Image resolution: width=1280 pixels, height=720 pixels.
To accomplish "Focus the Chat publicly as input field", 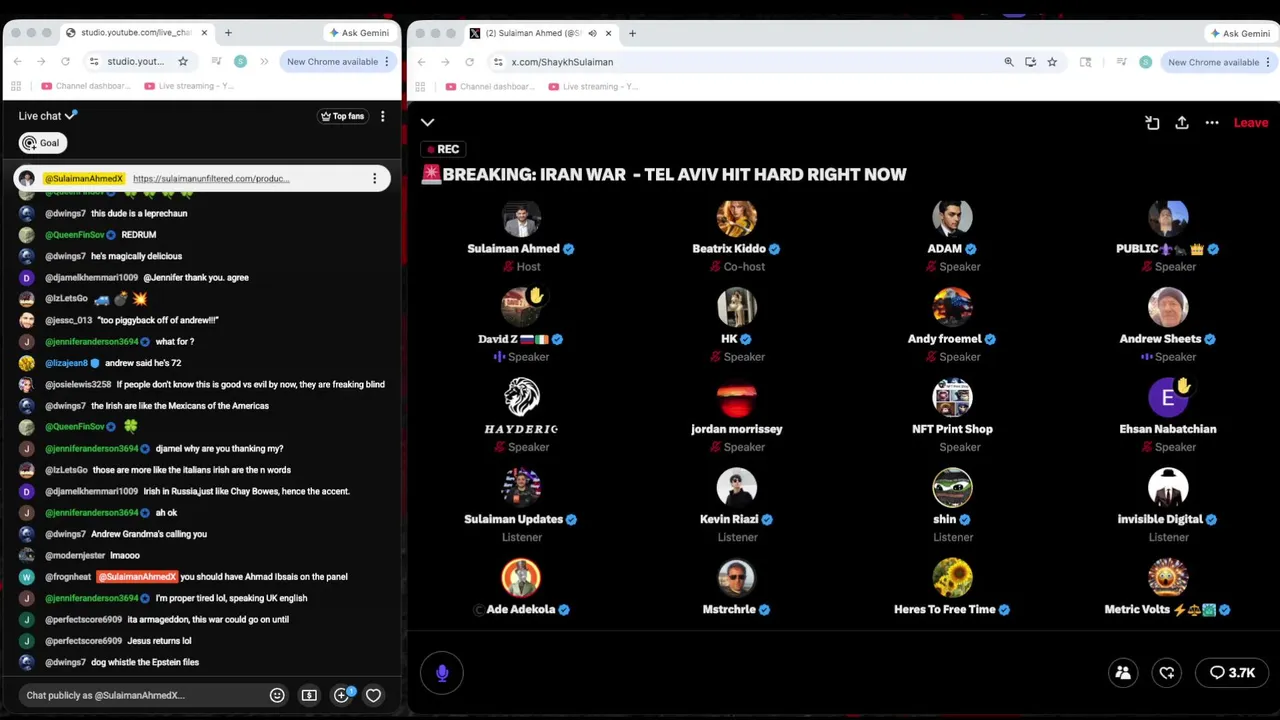I will click(140, 695).
